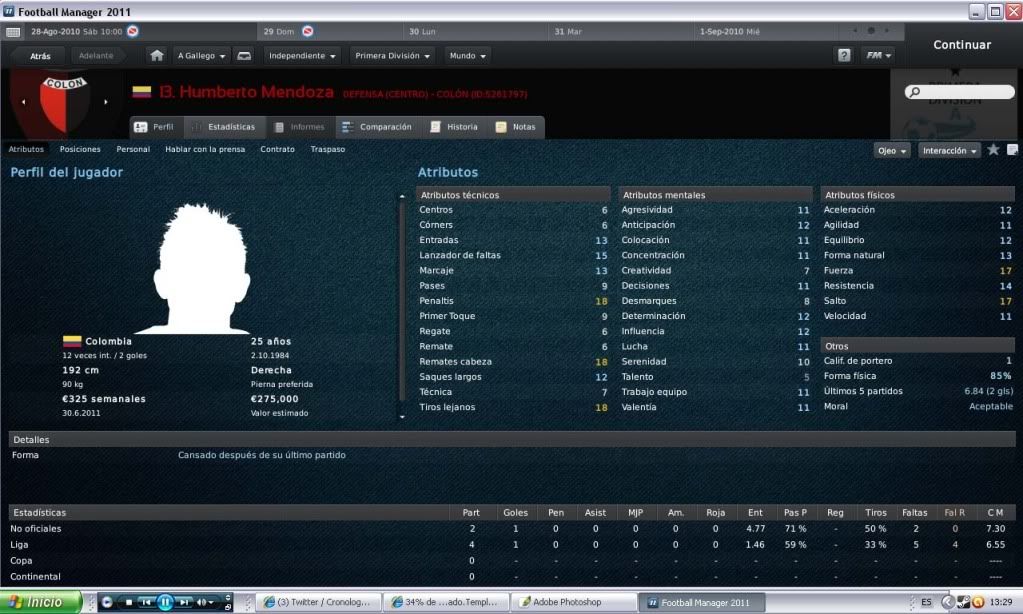
Task: Click the round dot between the date bar arrows
Action: tap(871, 31)
